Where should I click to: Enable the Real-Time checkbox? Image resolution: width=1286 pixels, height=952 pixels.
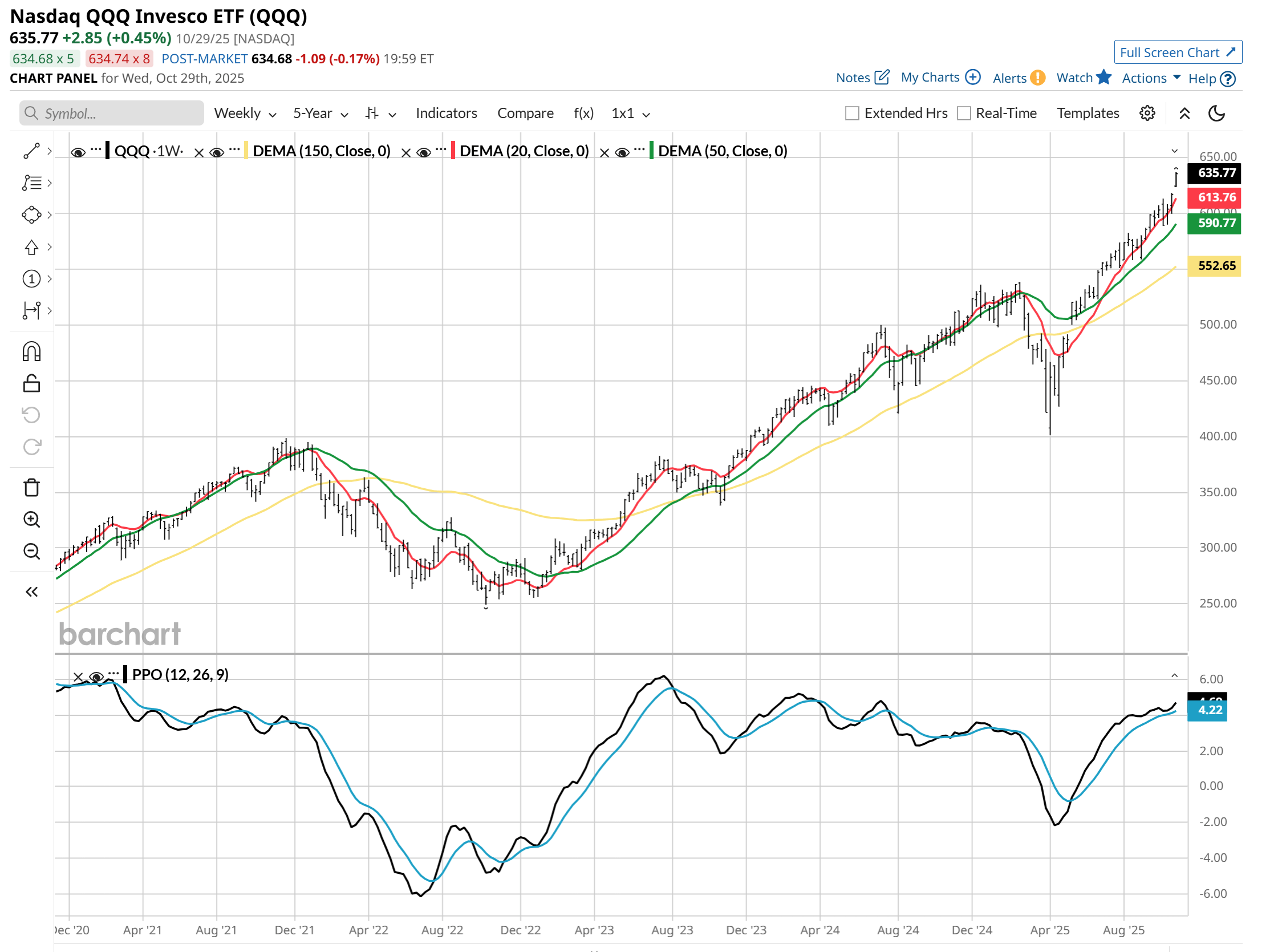point(963,113)
